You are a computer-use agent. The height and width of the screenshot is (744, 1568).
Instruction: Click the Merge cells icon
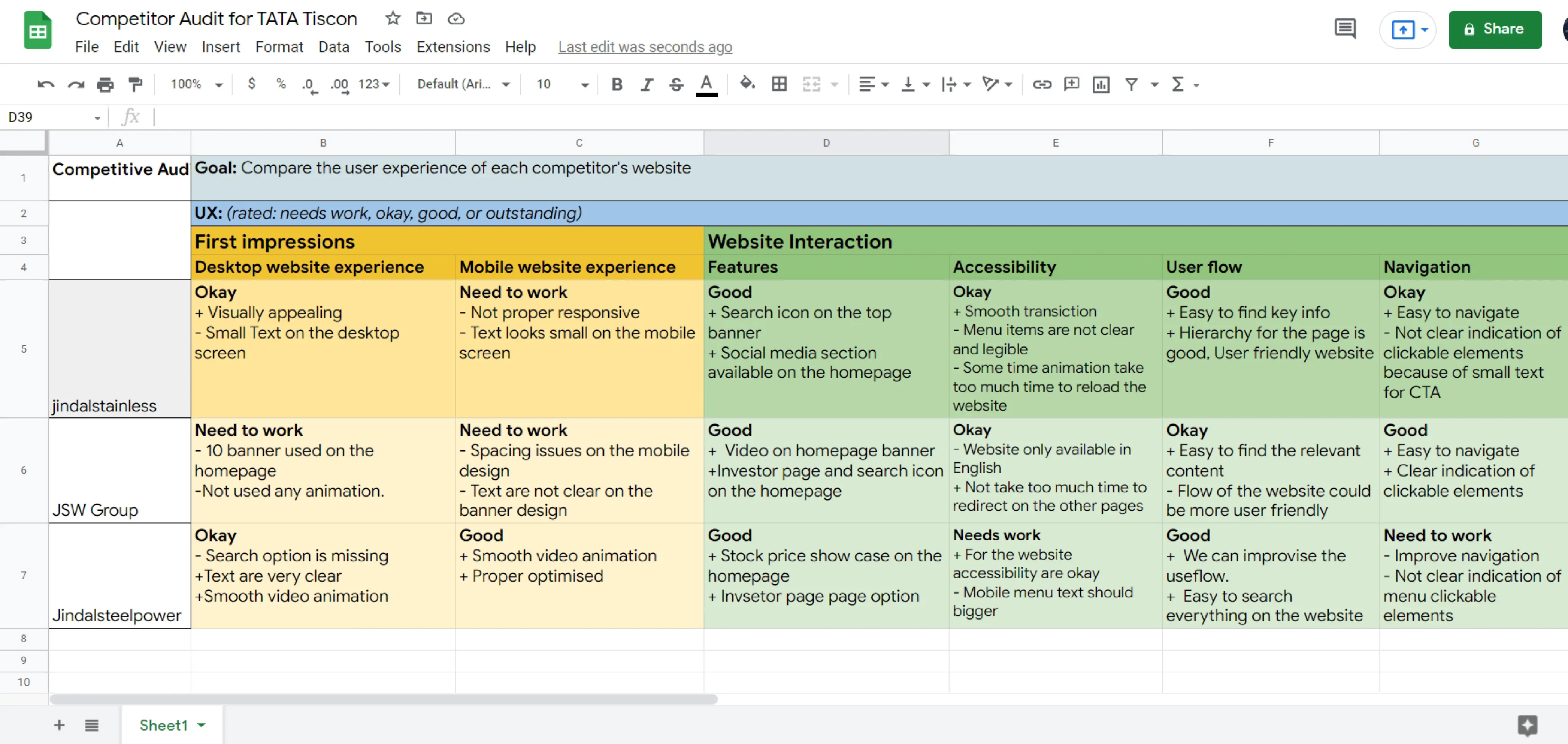click(x=812, y=84)
